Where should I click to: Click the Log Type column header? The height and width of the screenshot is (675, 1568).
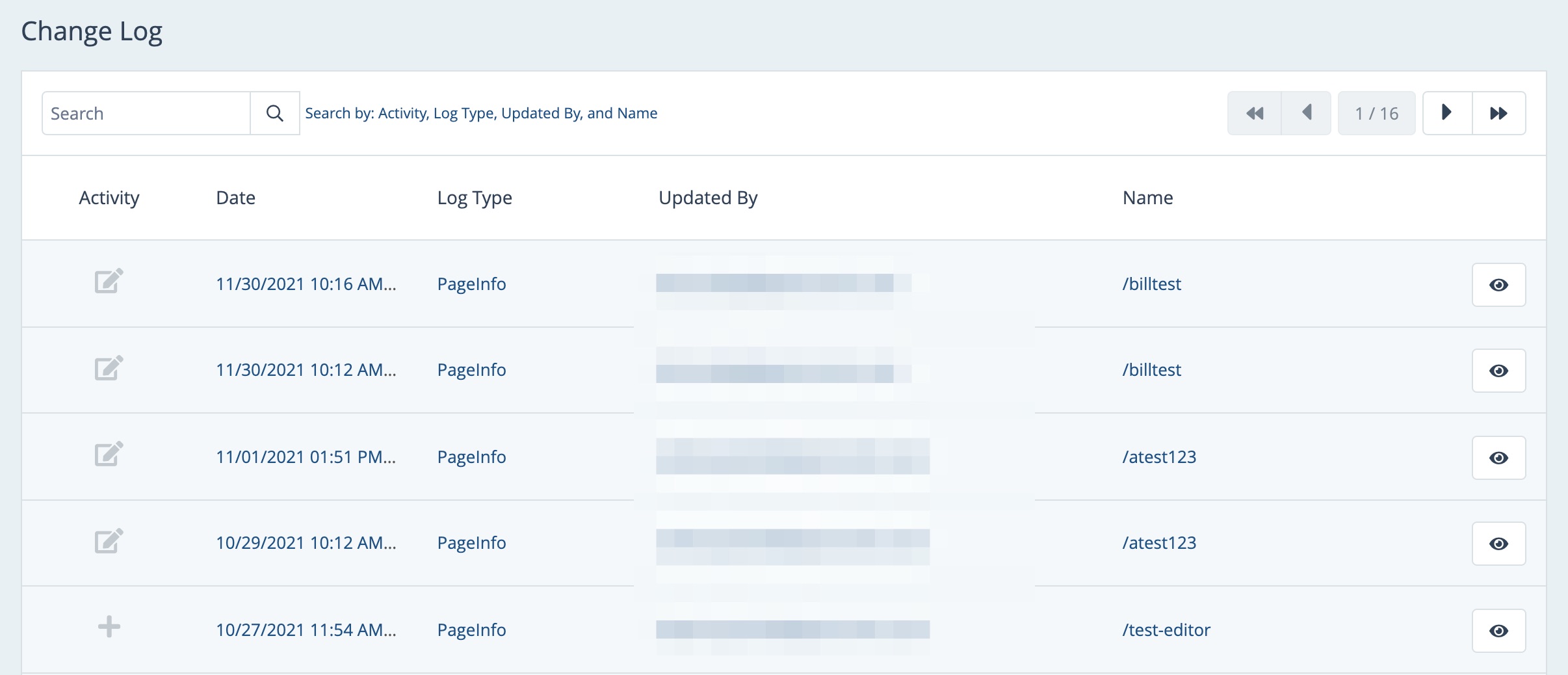coord(474,198)
